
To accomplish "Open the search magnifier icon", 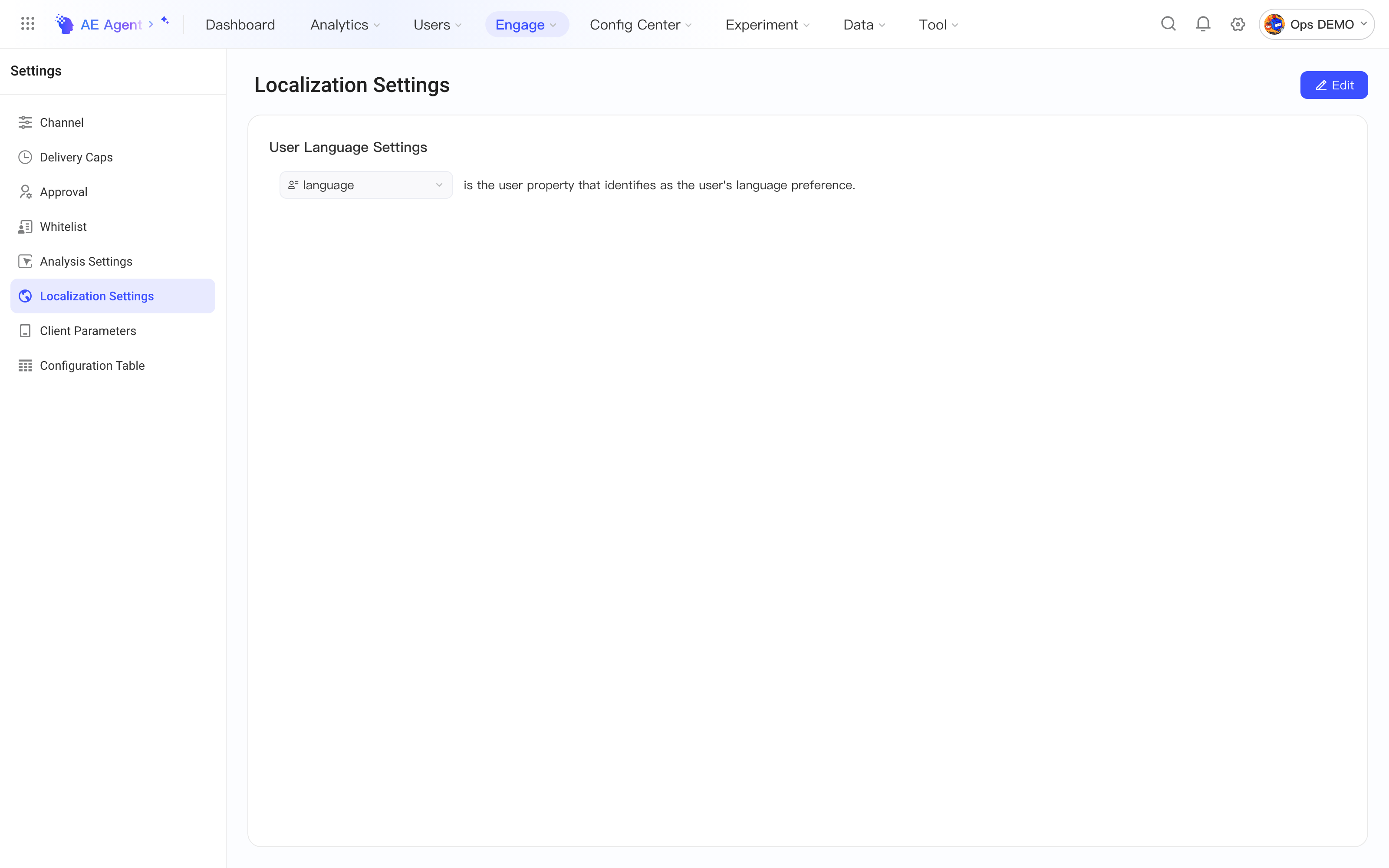I will click(x=1168, y=24).
